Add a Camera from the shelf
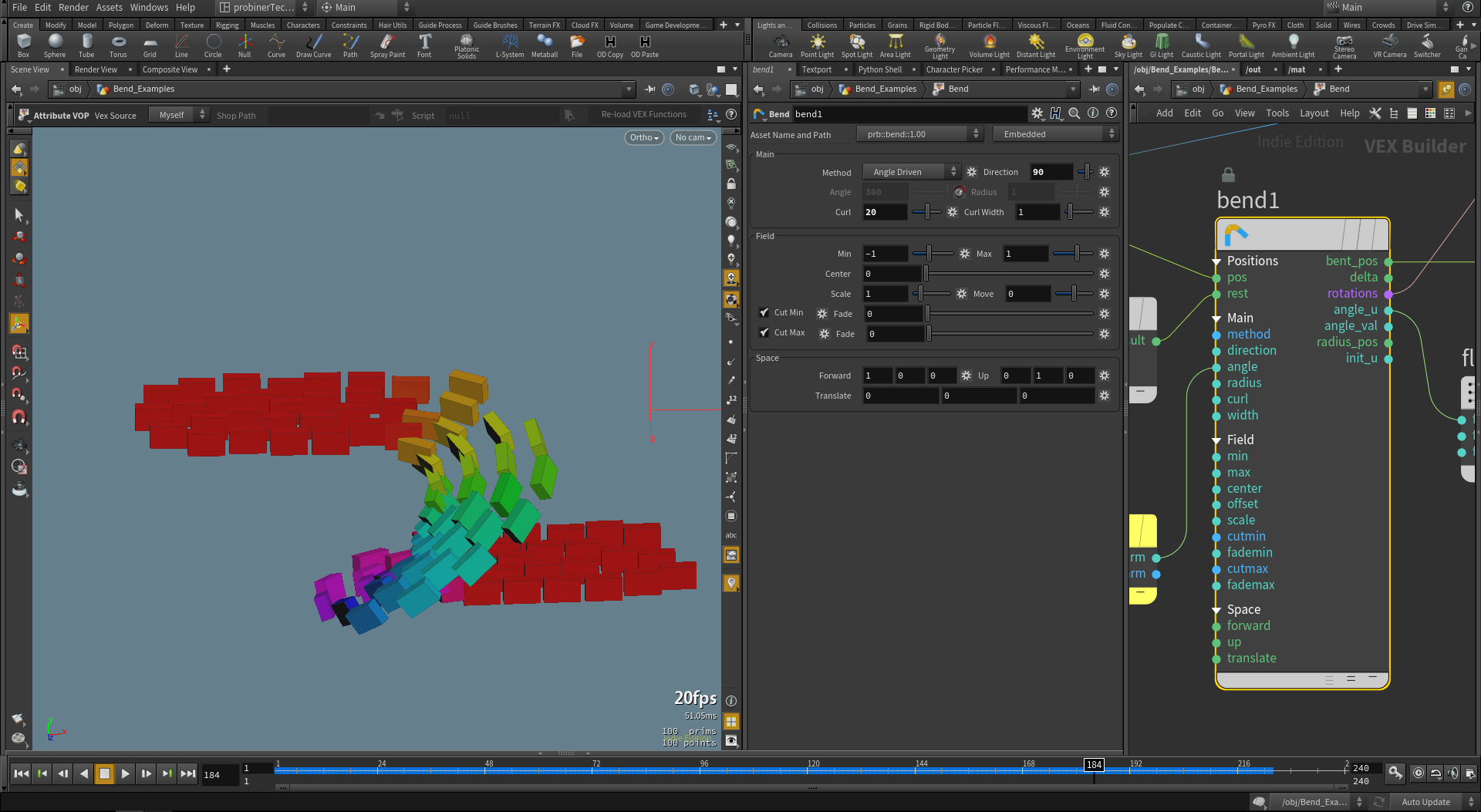This screenshot has width=1481, height=812. click(780, 45)
